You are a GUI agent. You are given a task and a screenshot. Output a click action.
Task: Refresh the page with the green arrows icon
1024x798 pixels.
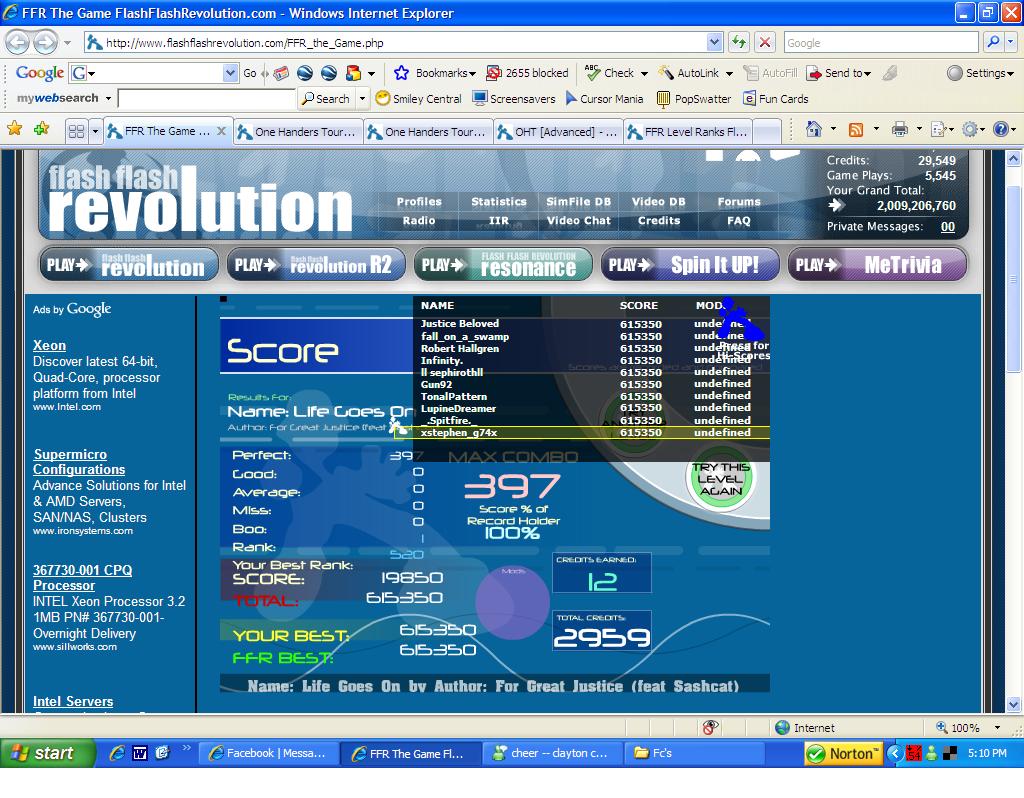[739, 43]
